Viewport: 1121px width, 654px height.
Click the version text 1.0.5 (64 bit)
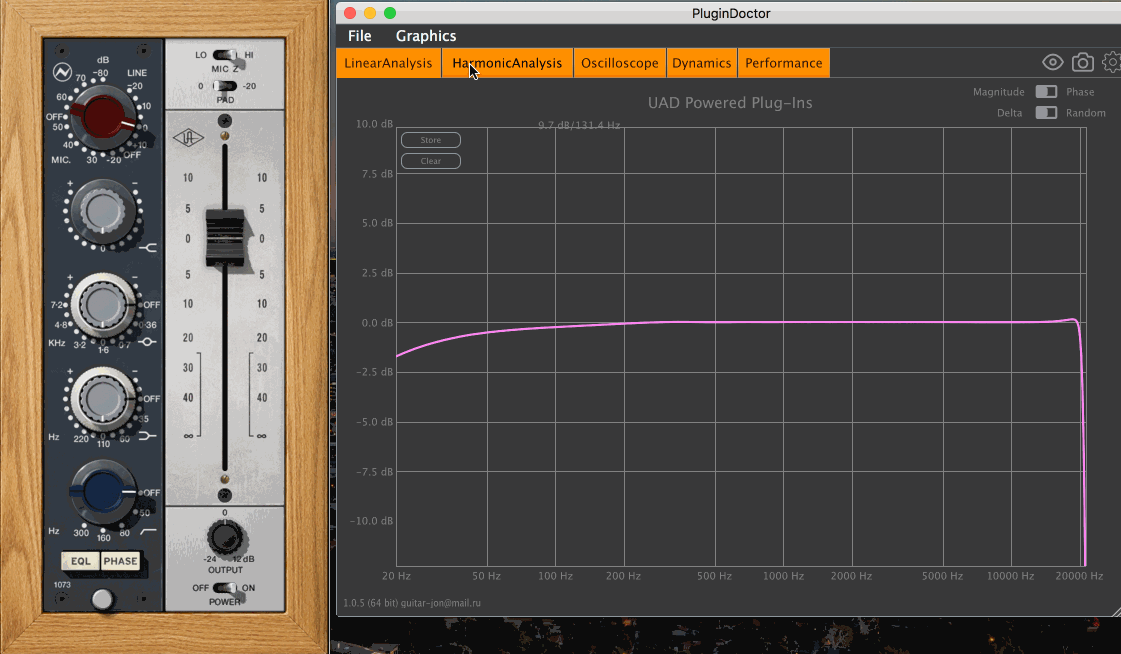click(x=370, y=603)
